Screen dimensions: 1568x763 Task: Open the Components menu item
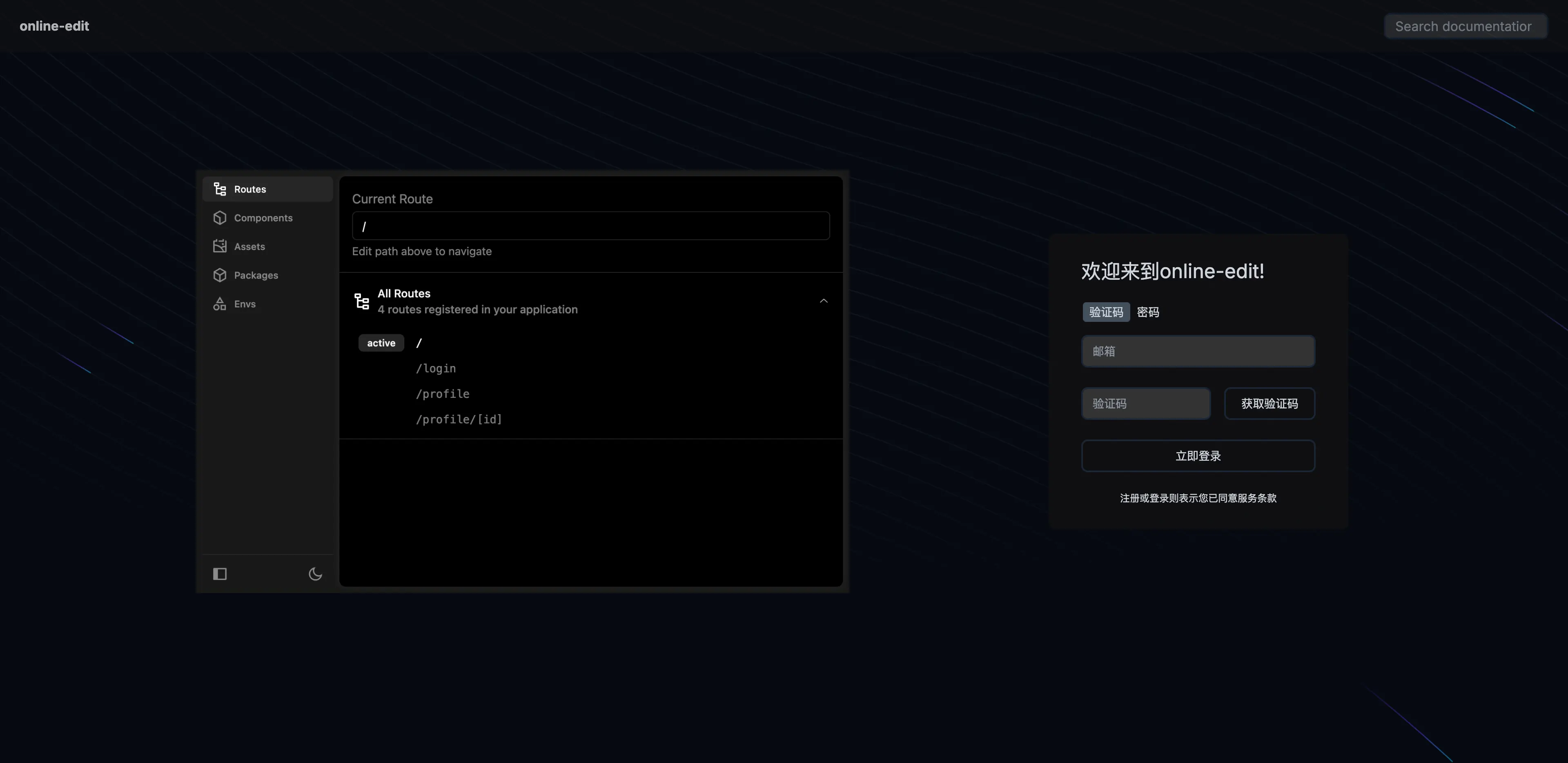coord(267,218)
